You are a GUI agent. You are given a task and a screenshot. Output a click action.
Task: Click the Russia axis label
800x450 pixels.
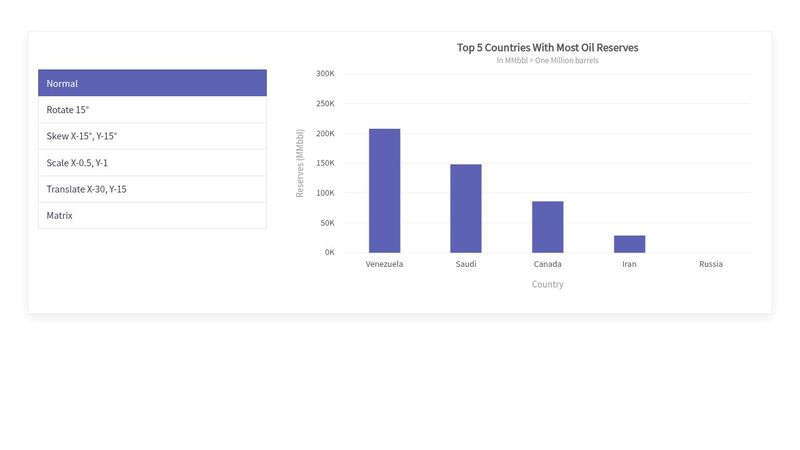click(x=711, y=264)
